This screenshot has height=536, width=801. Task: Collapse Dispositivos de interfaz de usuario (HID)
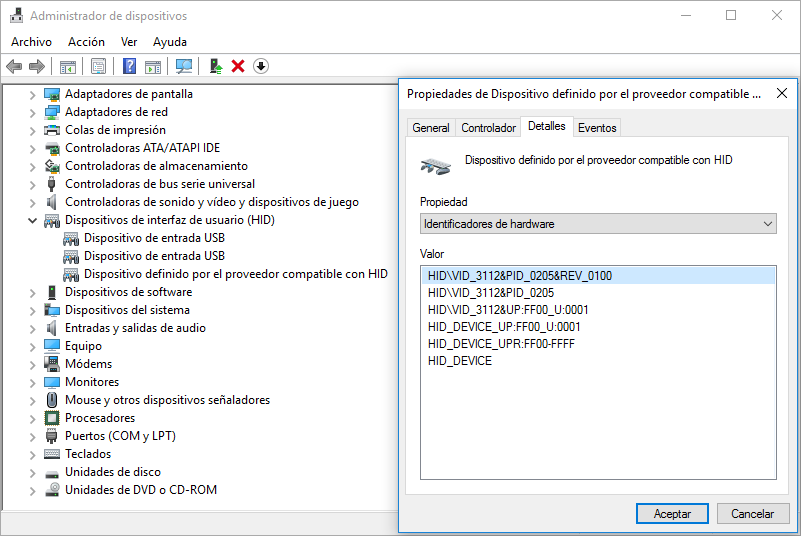coord(32,220)
